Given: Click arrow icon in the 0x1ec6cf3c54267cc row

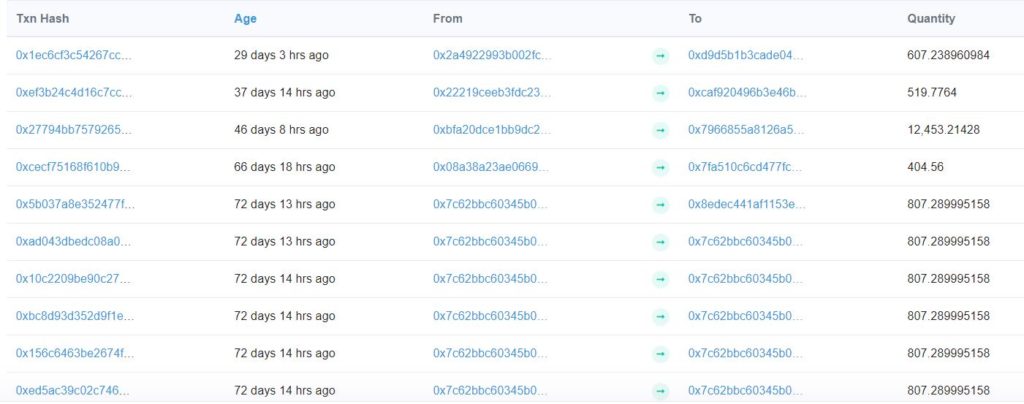Looking at the screenshot, I should (660, 56).
